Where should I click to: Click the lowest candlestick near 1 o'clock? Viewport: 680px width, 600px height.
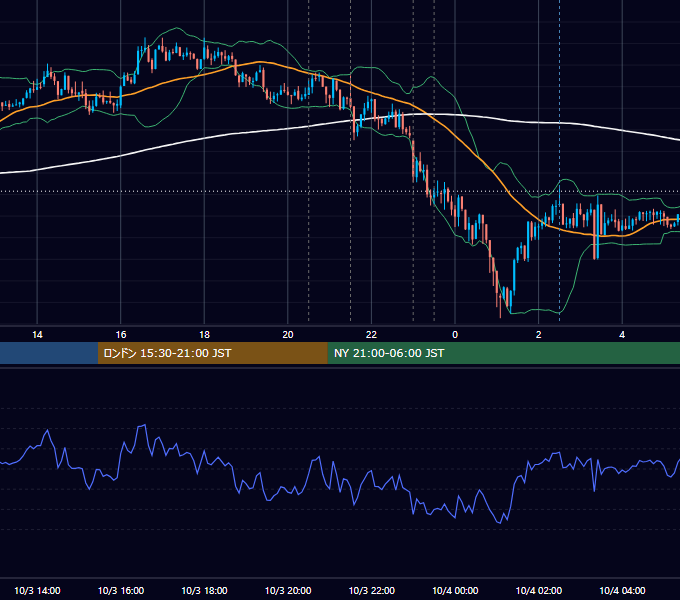(500, 299)
